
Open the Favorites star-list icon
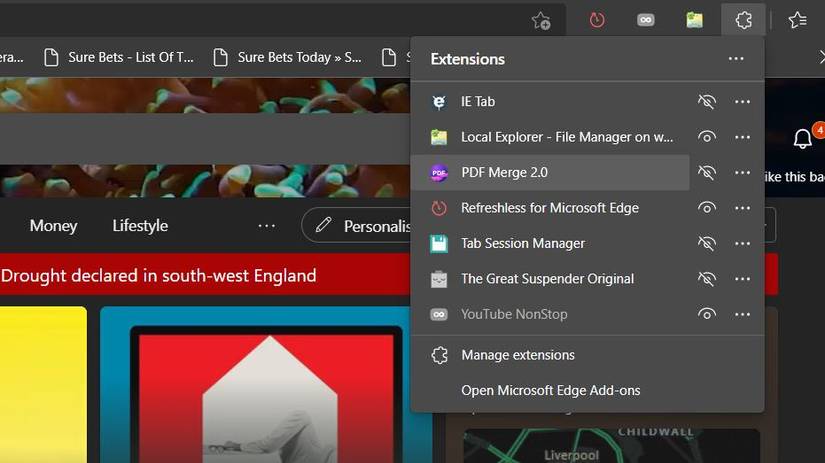coord(798,21)
